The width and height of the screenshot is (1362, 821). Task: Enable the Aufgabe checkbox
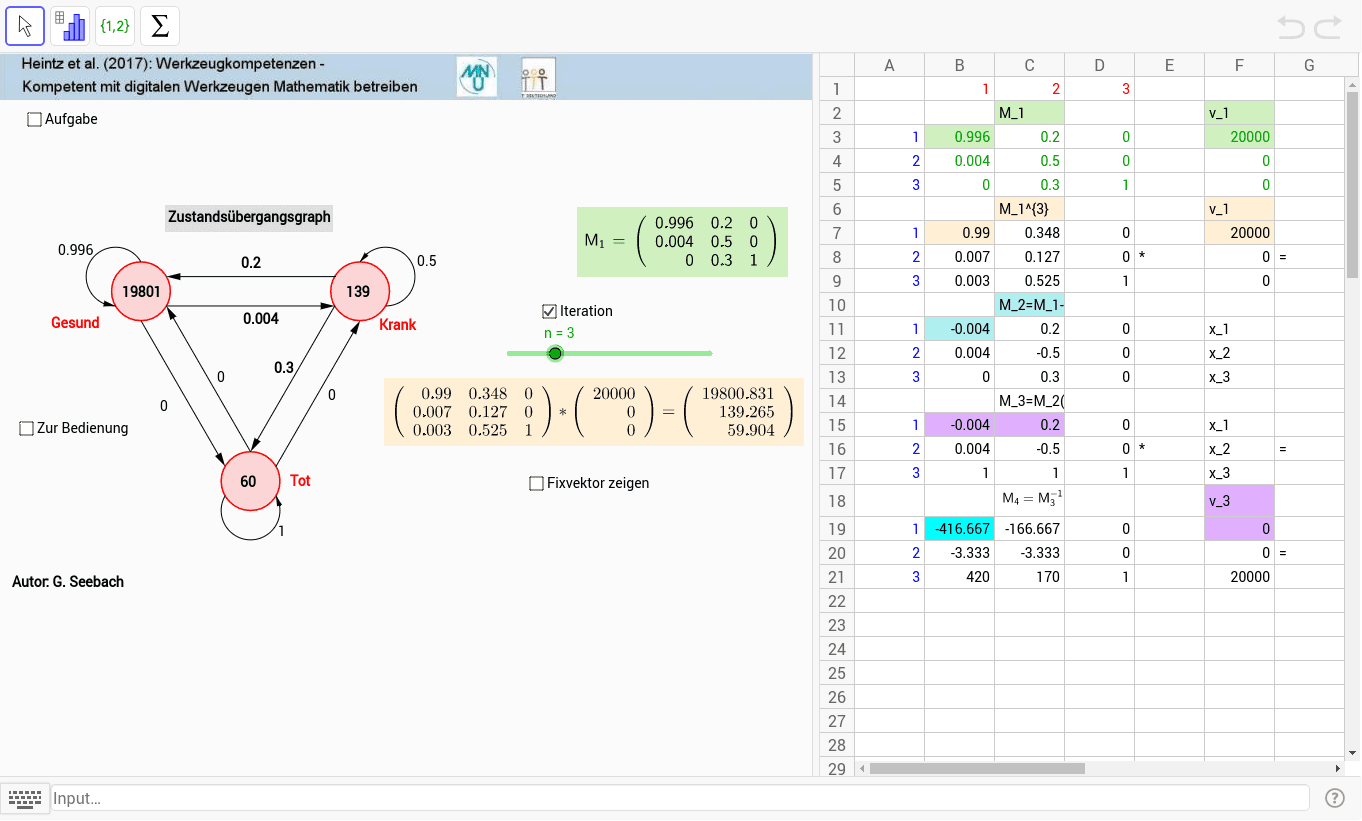click(35, 119)
